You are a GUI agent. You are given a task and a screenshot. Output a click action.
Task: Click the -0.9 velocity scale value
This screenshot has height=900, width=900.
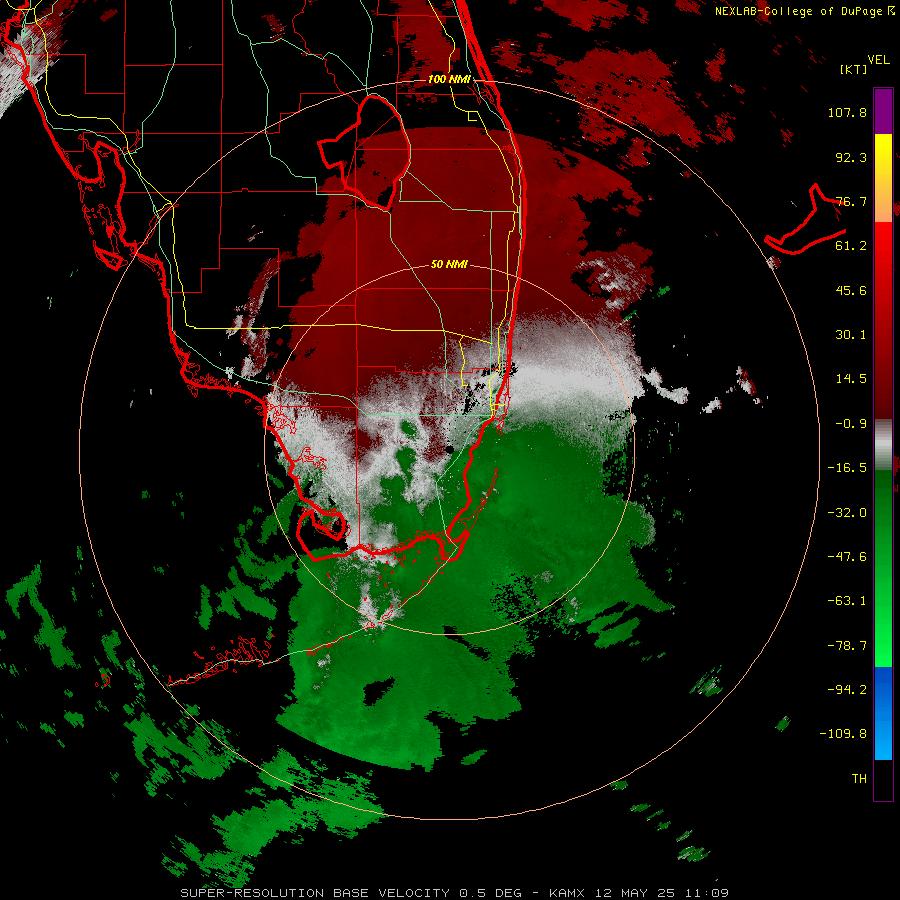851,424
